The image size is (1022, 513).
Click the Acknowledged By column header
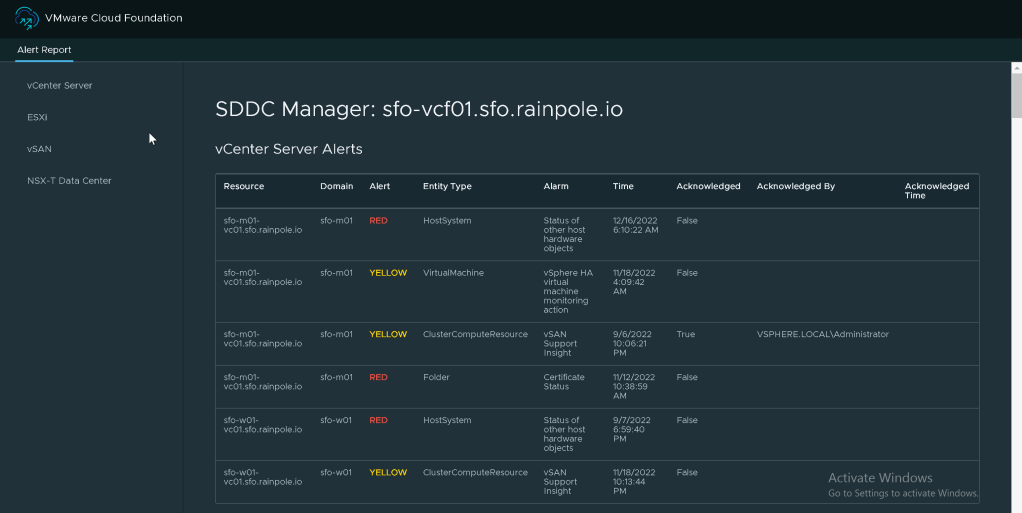[795, 186]
